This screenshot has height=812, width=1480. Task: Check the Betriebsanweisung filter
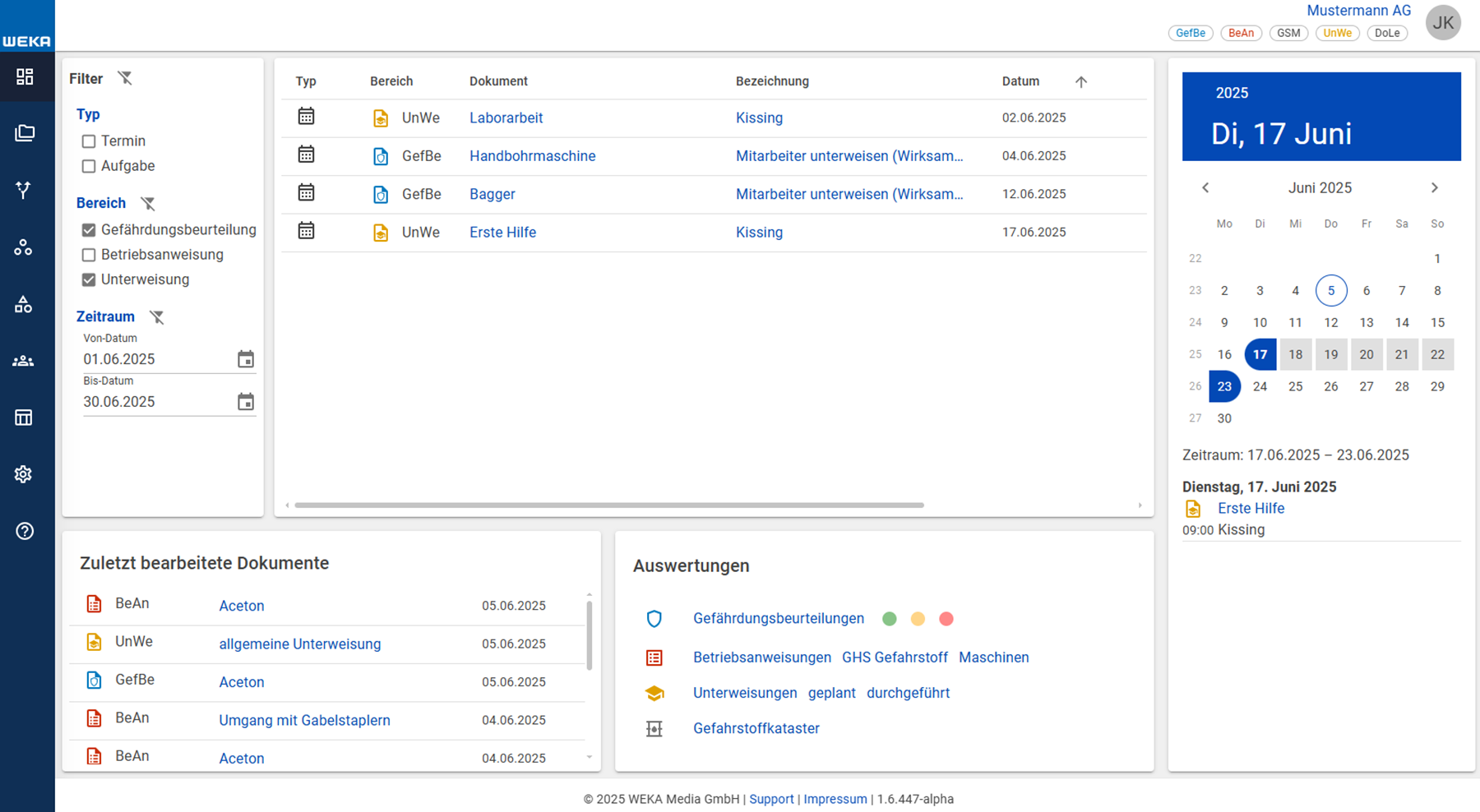click(89, 255)
